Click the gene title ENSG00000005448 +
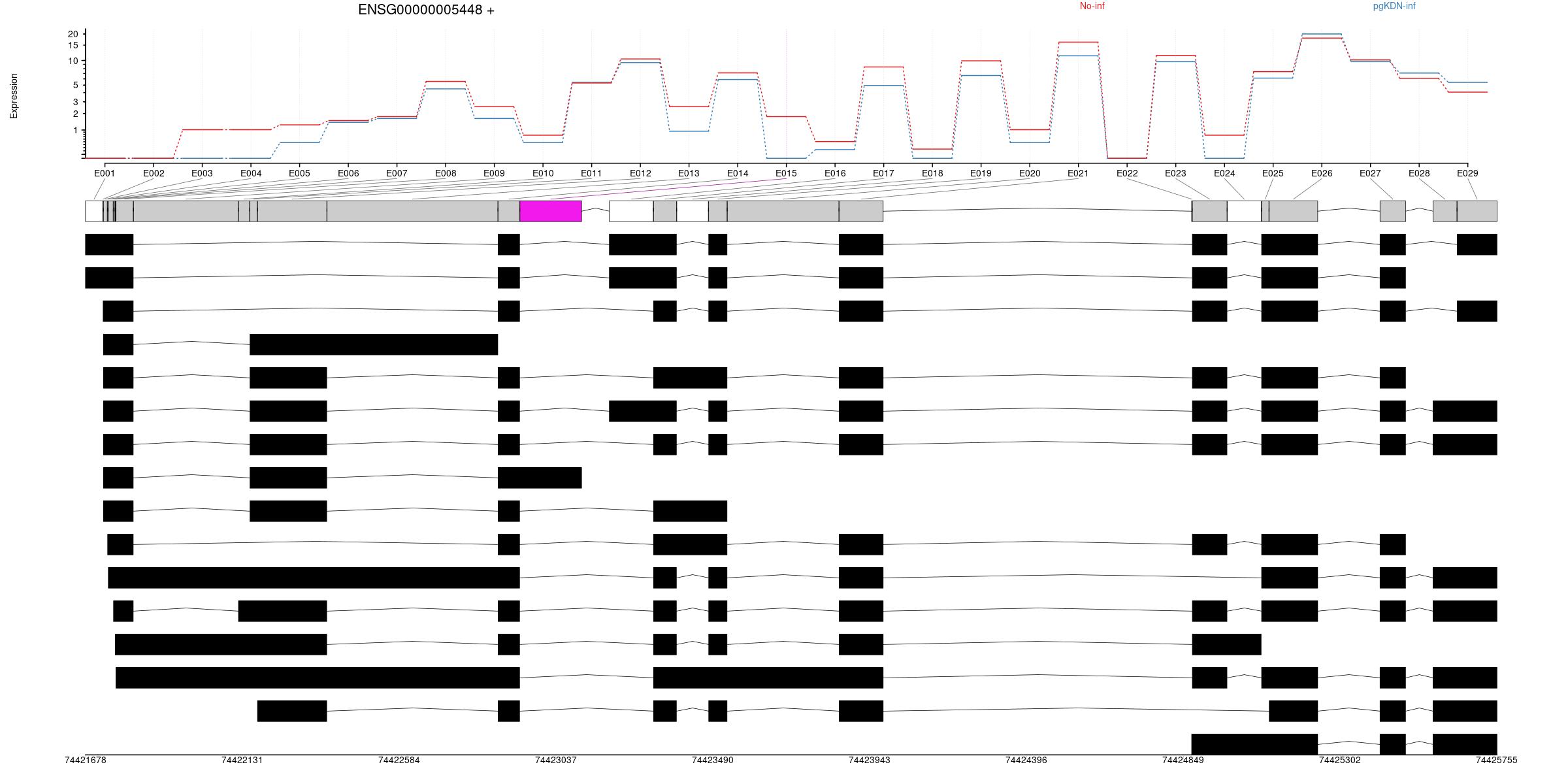This screenshot has width=1568, height=771. click(426, 10)
